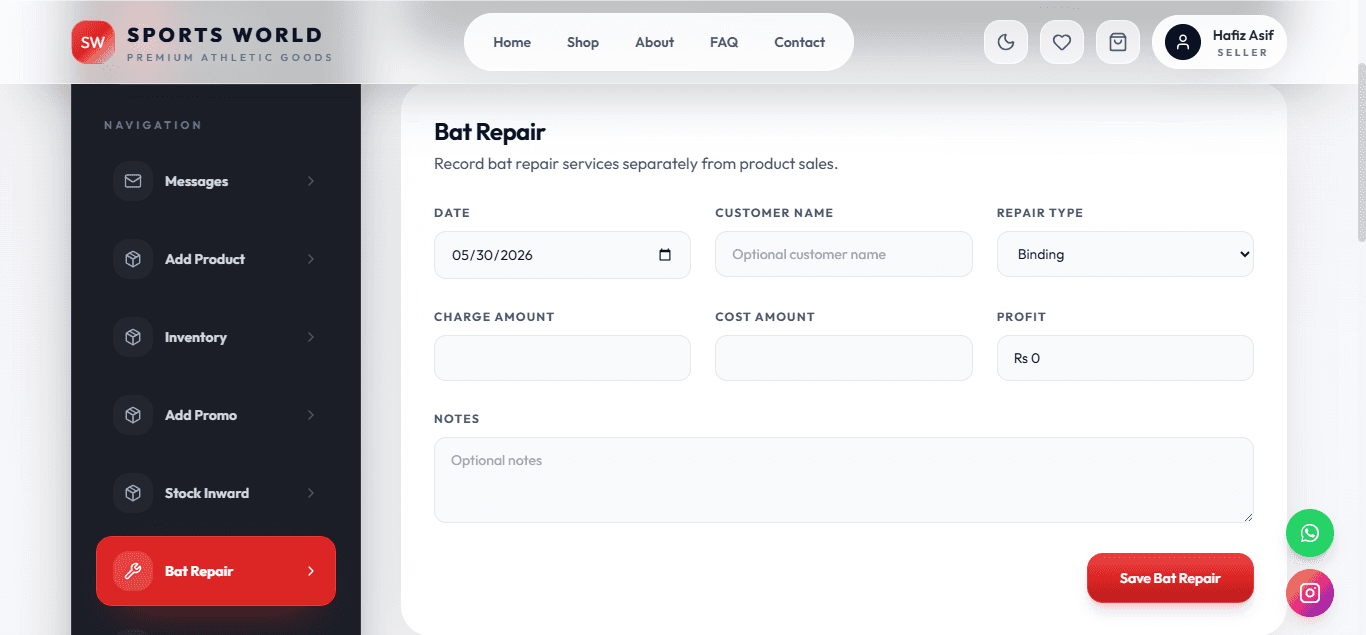Focus the Customer Name field
Viewport: 1366px width, 635px height.
click(x=844, y=254)
